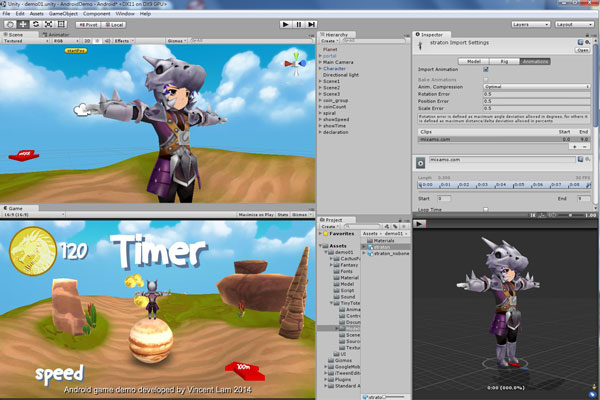Open the GameObject menu
The width and height of the screenshot is (600, 400).
(63, 13)
